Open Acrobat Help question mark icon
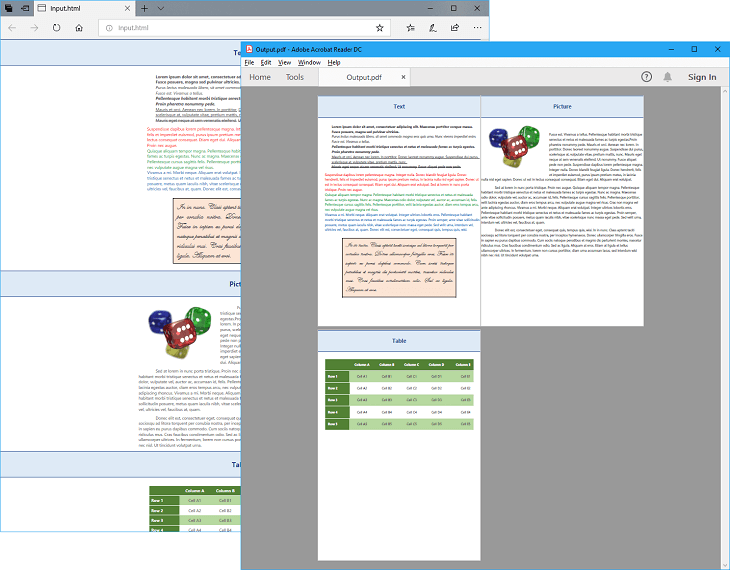Image resolution: width=730 pixels, height=570 pixels. tap(646, 77)
